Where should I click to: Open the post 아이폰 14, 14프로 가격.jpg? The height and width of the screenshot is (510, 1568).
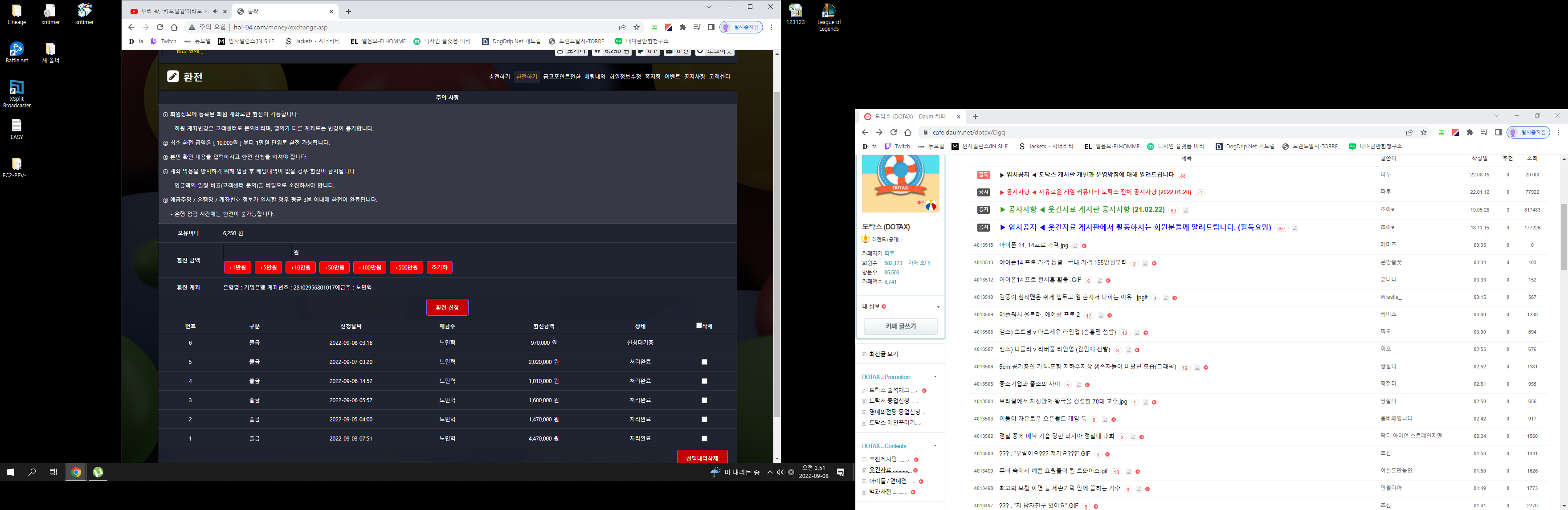click(x=1033, y=245)
